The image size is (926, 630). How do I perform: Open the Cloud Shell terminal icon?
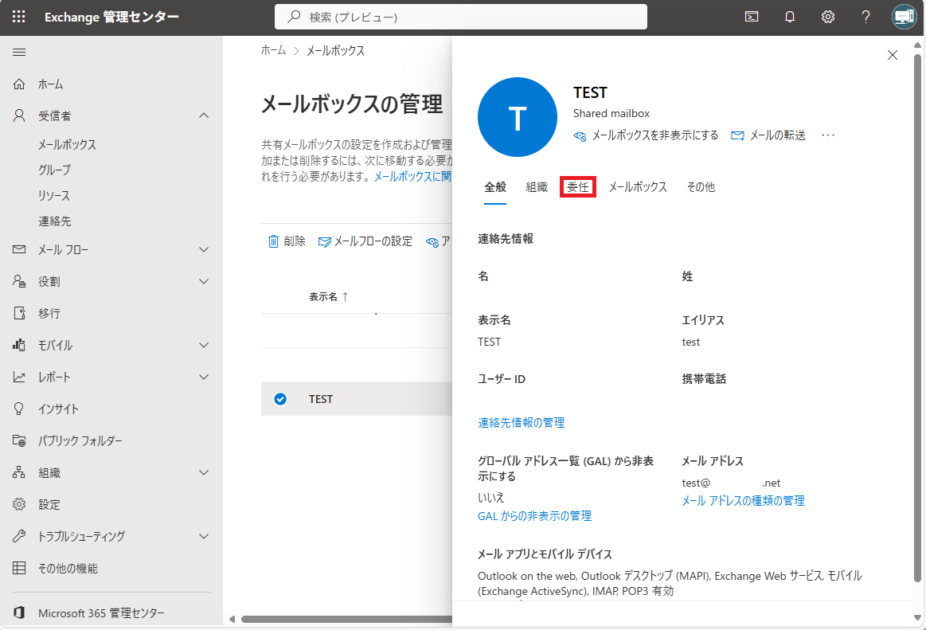pyautogui.click(x=751, y=17)
